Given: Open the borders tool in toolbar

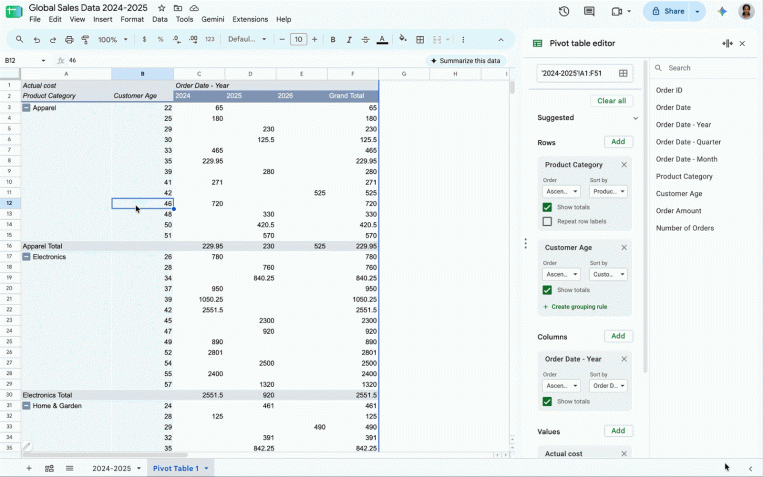Looking at the screenshot, I should pyautogui.click(x=419, y=39).
